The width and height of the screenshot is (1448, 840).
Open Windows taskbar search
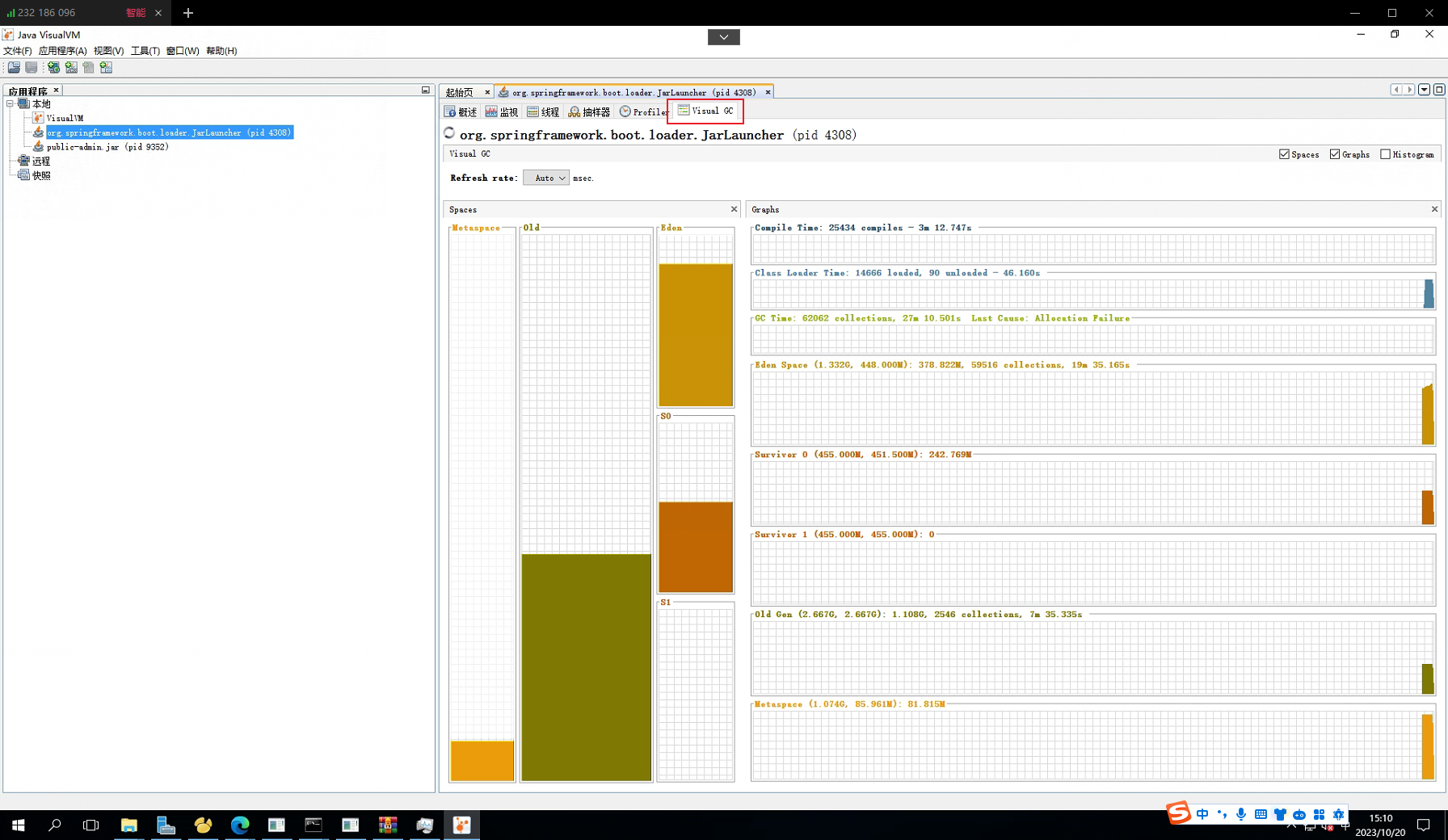pos(55,825)
